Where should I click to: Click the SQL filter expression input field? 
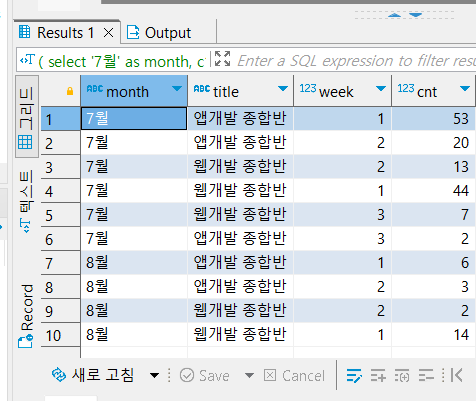356,61
